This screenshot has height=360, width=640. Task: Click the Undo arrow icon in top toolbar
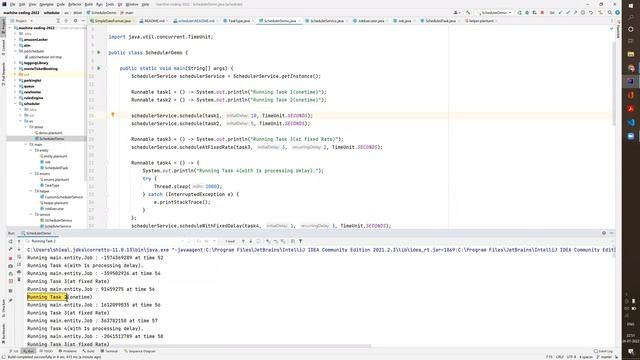pos(591,13)
